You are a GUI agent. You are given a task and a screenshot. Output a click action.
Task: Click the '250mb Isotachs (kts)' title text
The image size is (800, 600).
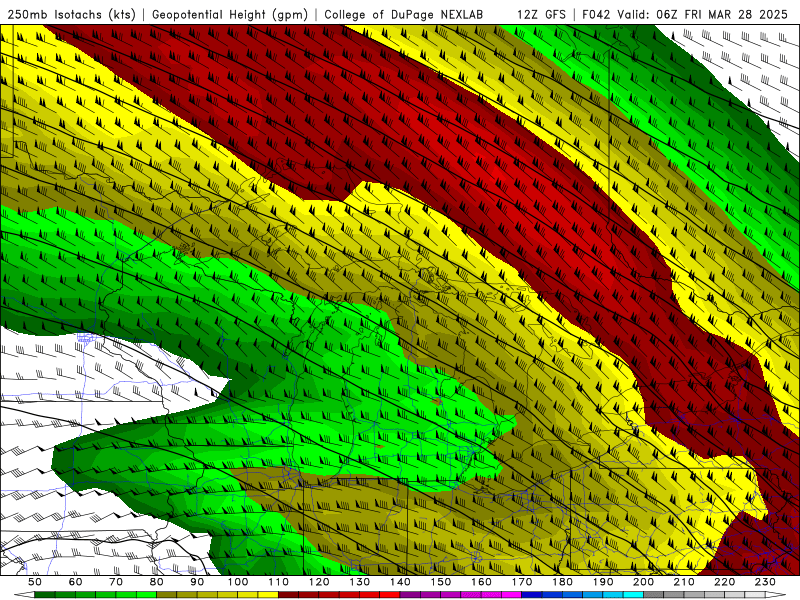pyautogui.click(x=71, y=14)
